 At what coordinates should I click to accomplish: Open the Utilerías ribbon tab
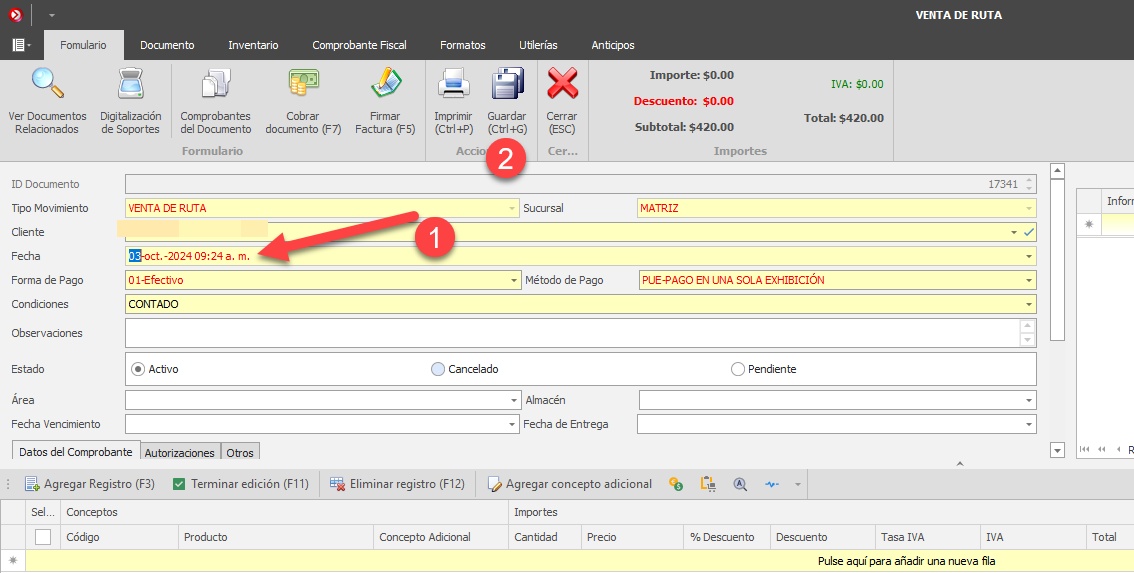pyautogui.click(x=538, y=45)
